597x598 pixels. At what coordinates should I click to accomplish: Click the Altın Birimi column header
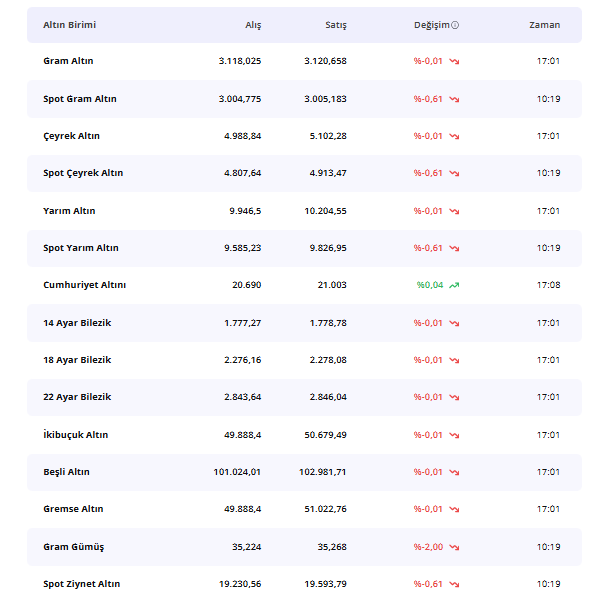(69, 25)
